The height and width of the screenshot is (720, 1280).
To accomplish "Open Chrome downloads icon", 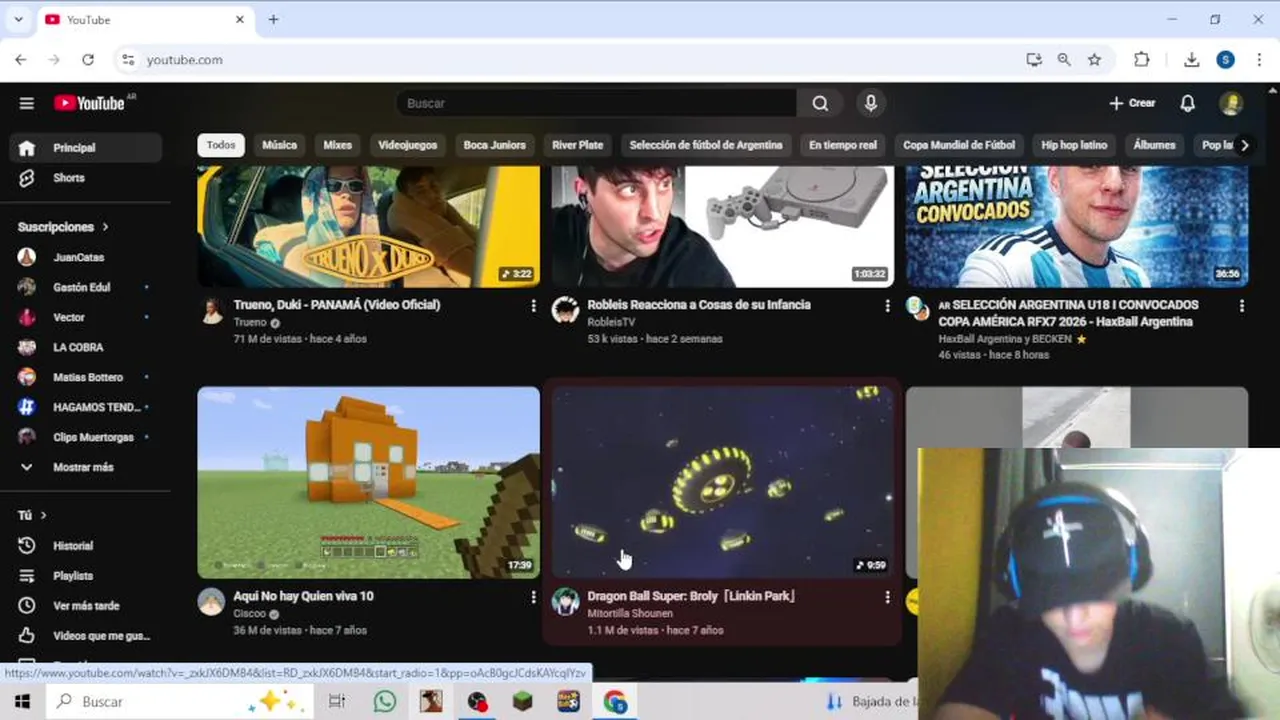I will point(1191,60).
